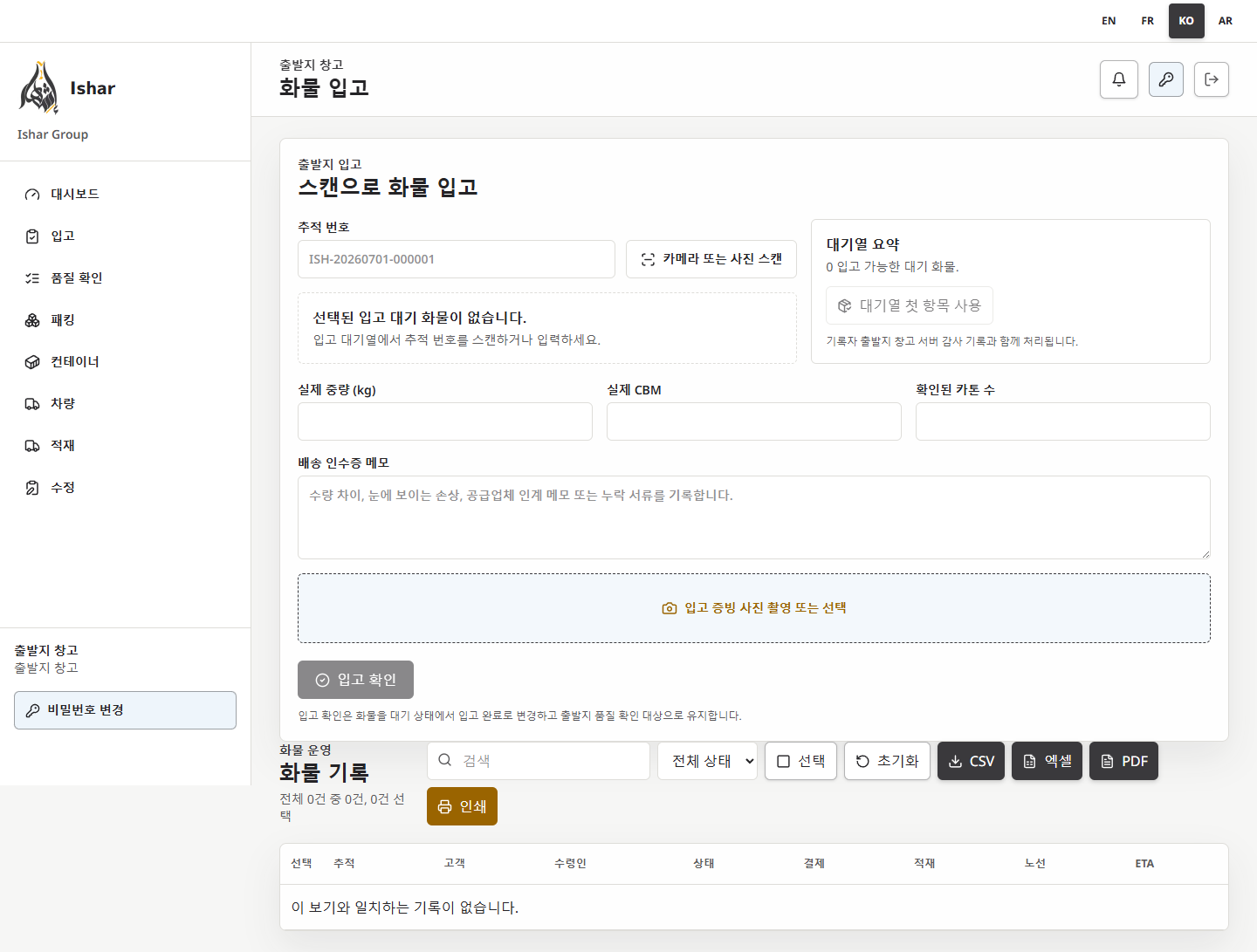Image resolution: width=1257 pixels, height=952 pixels.
Task: Open 적재 in the sidebar
Action: click(125, 445)
